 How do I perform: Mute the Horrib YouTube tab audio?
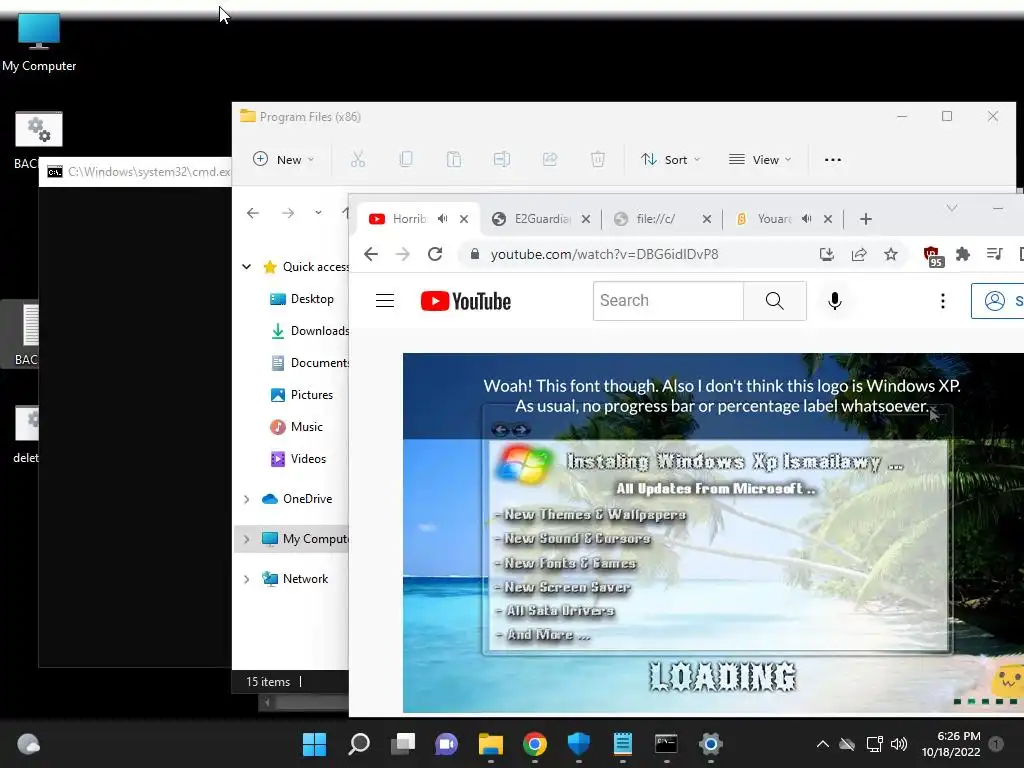[x=443, y=219]
